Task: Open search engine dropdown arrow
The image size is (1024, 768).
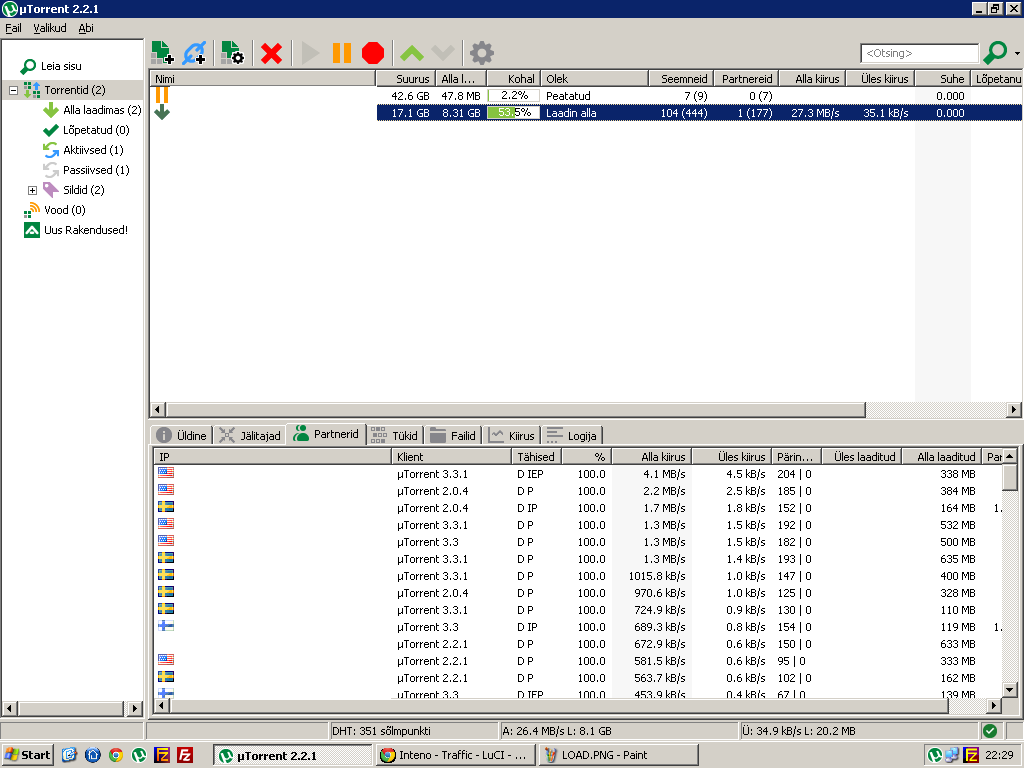Action: [x=1017, y=53]
